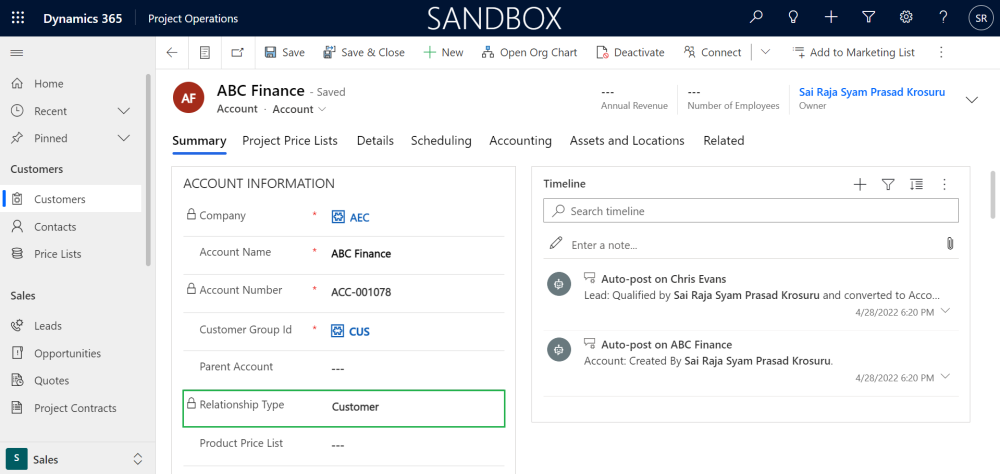This screenshot has width=1000, height=474.
Task: Open more commands vertical ellipsis in toolbar
Action: [x=941, y=52]
